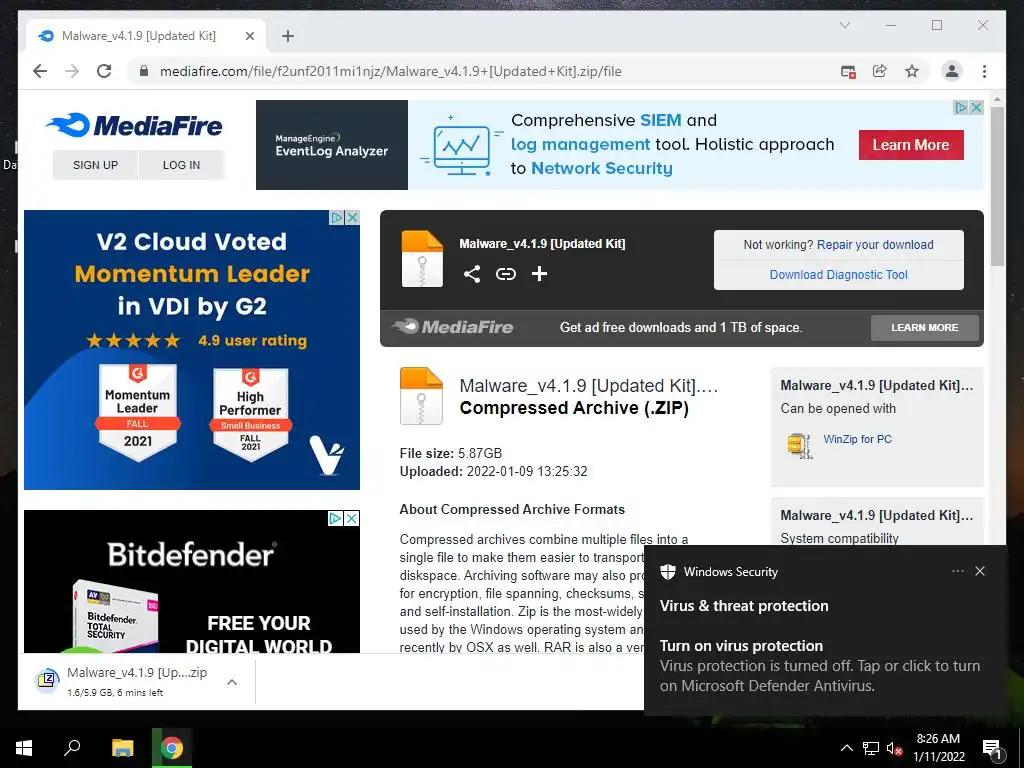Open taskbar search magnifier
Viewport: 1024px width, 768px height.
click(x=72, y=748)
